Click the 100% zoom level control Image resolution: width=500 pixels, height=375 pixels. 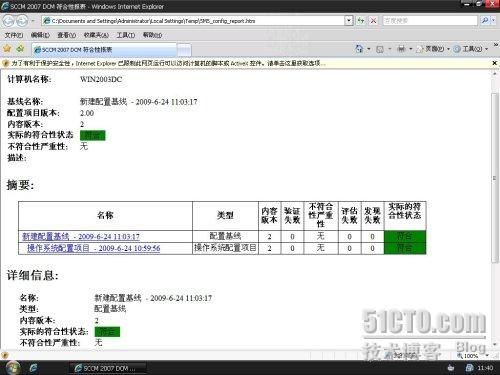point(473,356)
